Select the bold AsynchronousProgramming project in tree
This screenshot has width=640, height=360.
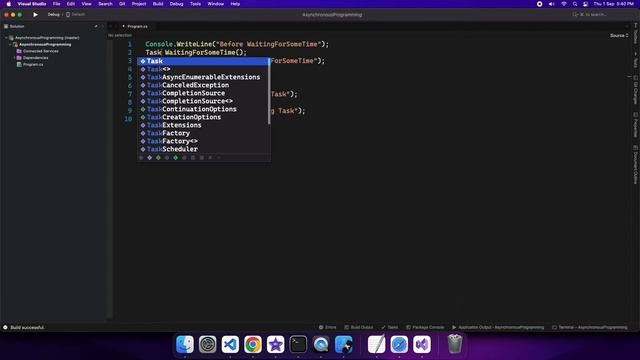click(45, 44)
